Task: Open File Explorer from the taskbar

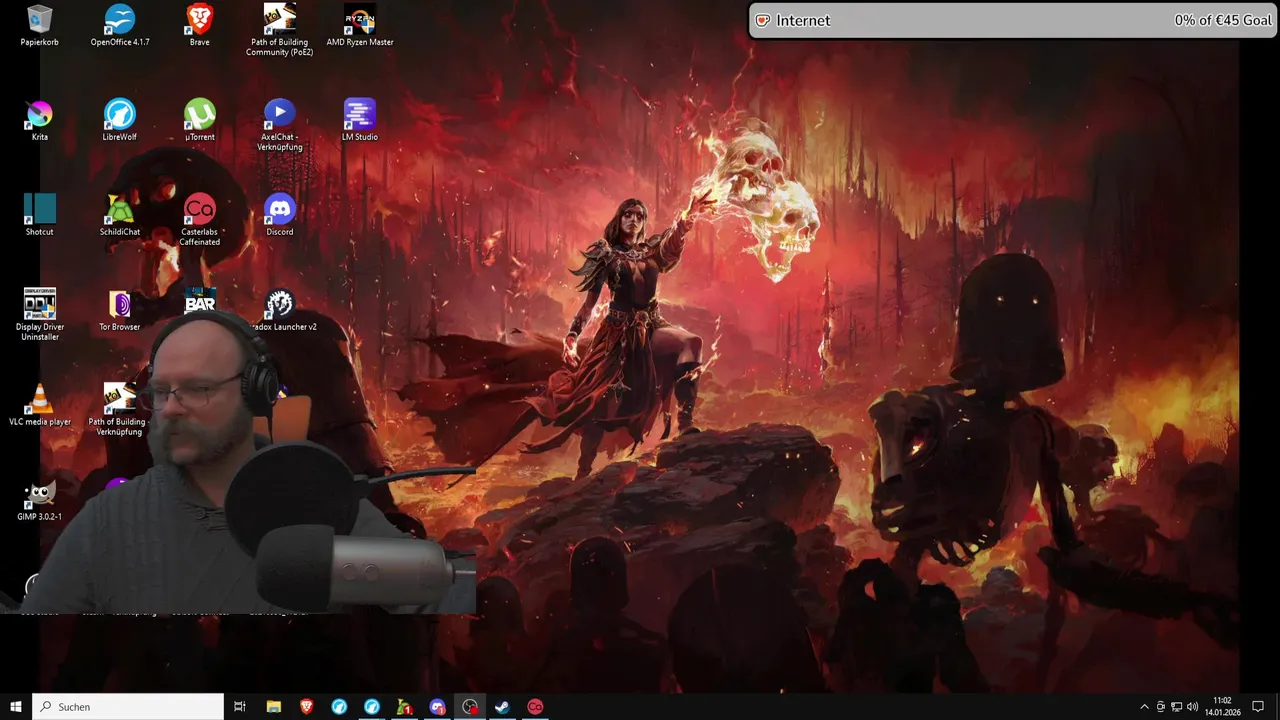Action: pyautogui.click(x=273, y=707)
